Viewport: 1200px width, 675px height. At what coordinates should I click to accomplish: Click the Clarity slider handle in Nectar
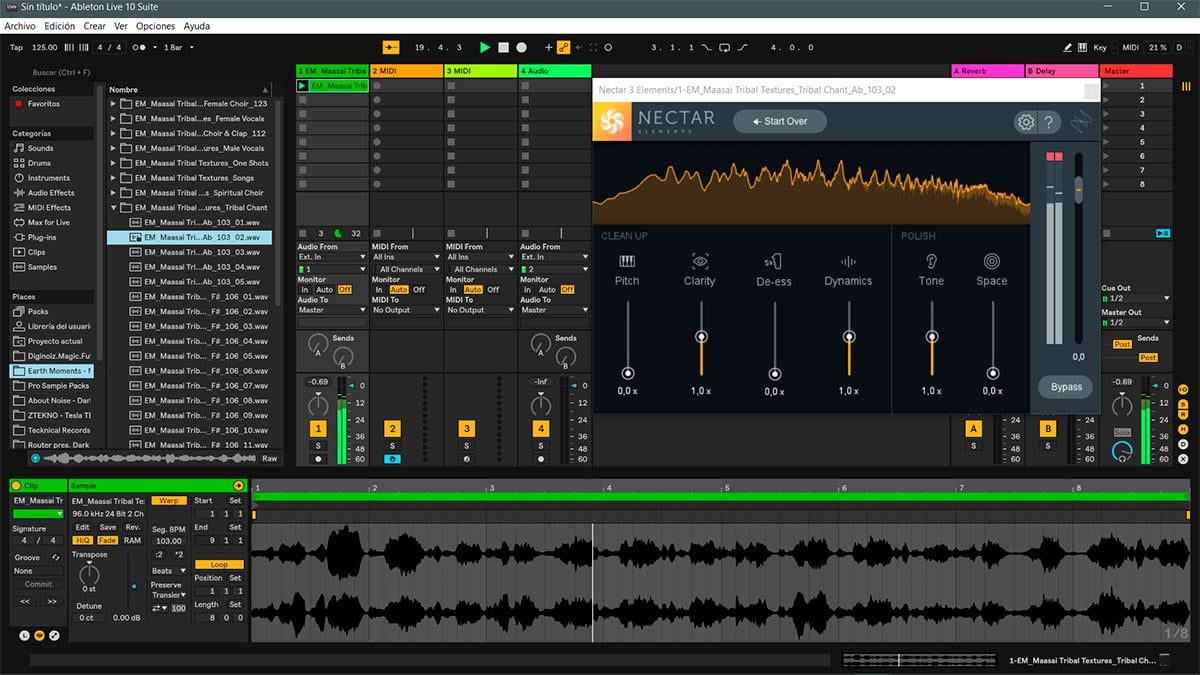(701, 337)
